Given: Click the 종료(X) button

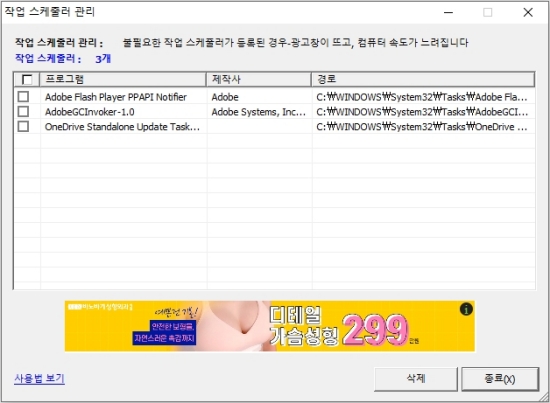Looking at the screenshot, I should tap(500, 379).
